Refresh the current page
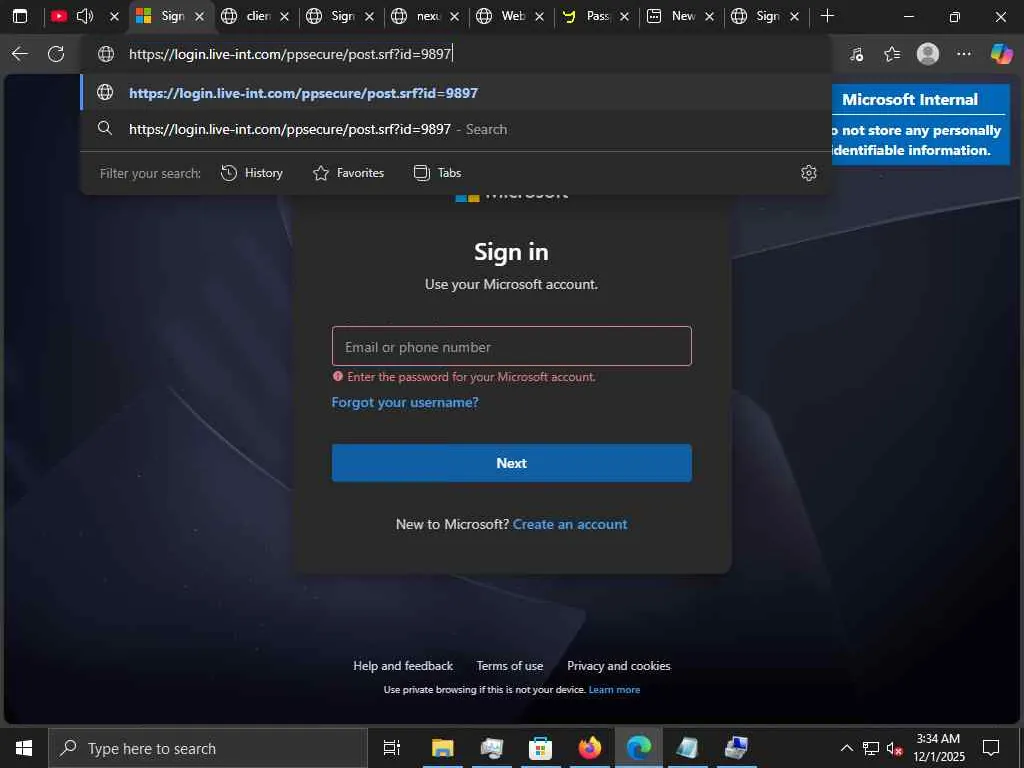Viewport: 1024px width, 768px height. point(56,54)
